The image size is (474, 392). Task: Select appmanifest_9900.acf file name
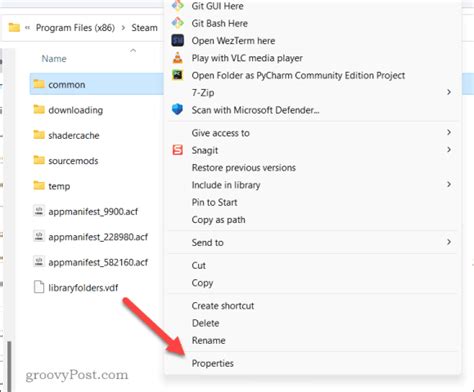[x=93, y=211]
